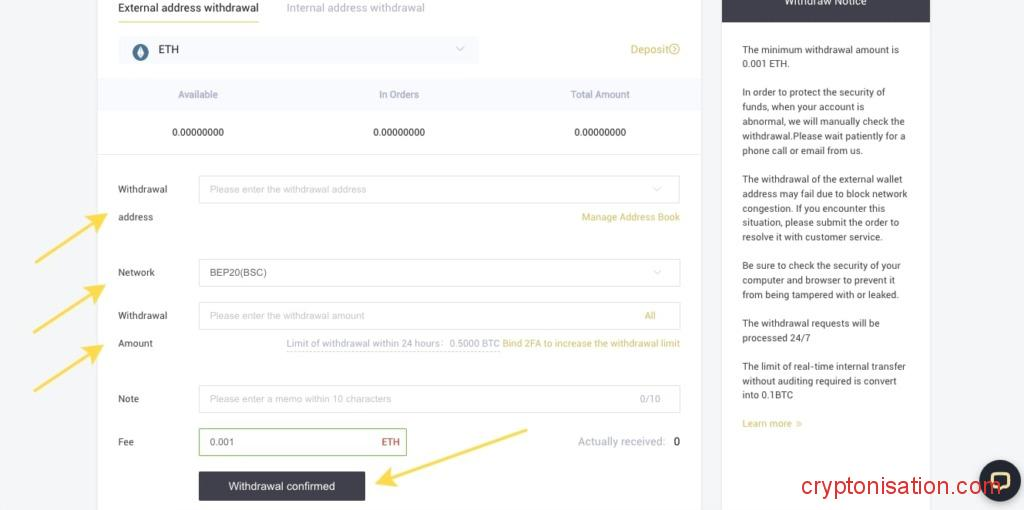Open the BEP20(BSC) network dropdown
This screenshot has height=510, width=1024.
click(x=438, y=272)
